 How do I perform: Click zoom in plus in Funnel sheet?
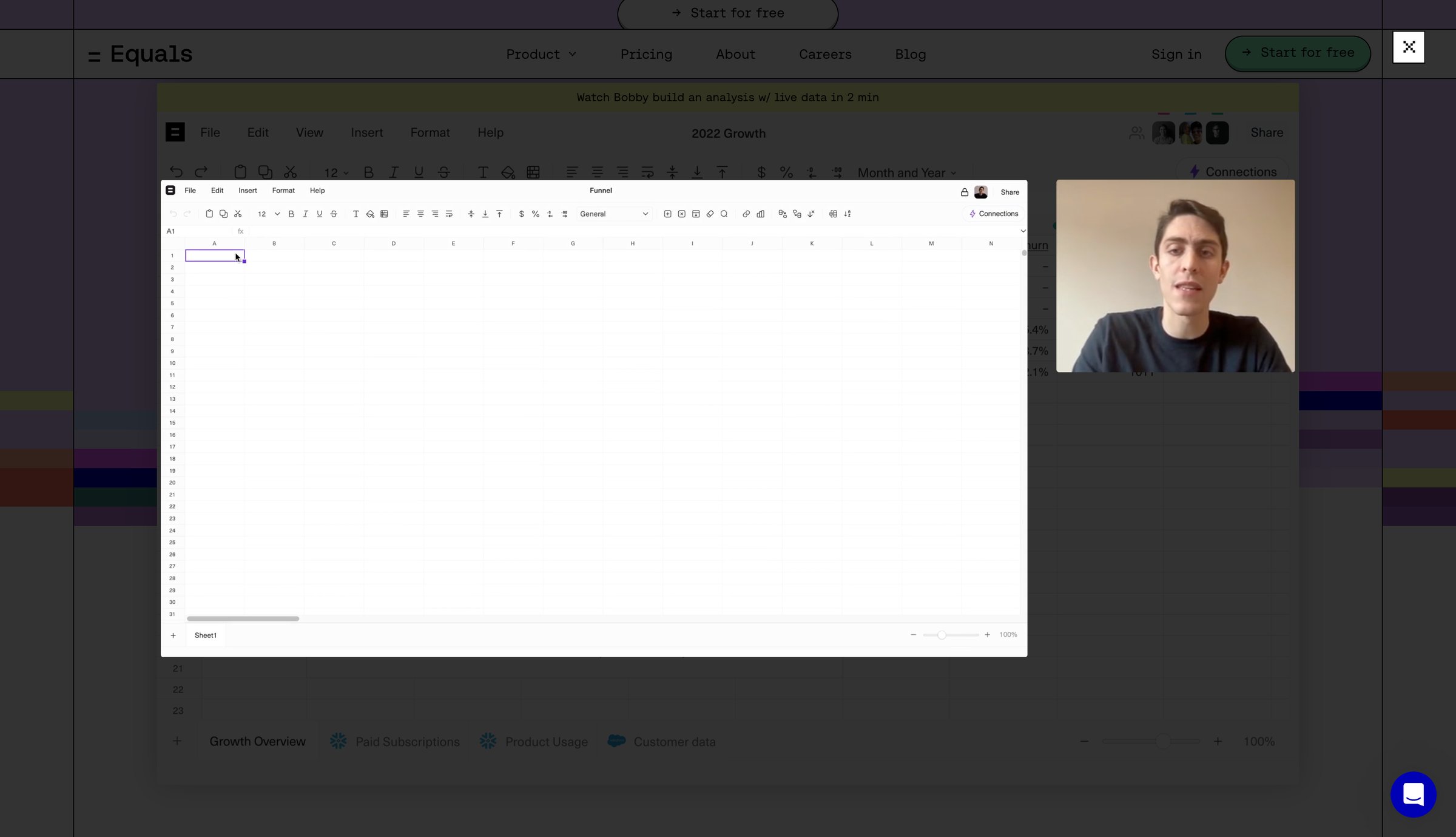pos(987,635)
